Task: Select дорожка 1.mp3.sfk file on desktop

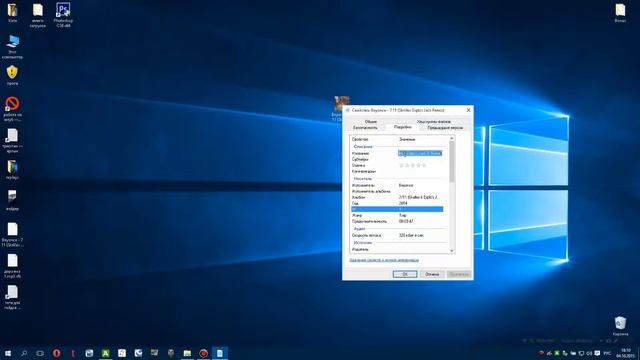Action: pyautogui.click(x=12, y=266)
